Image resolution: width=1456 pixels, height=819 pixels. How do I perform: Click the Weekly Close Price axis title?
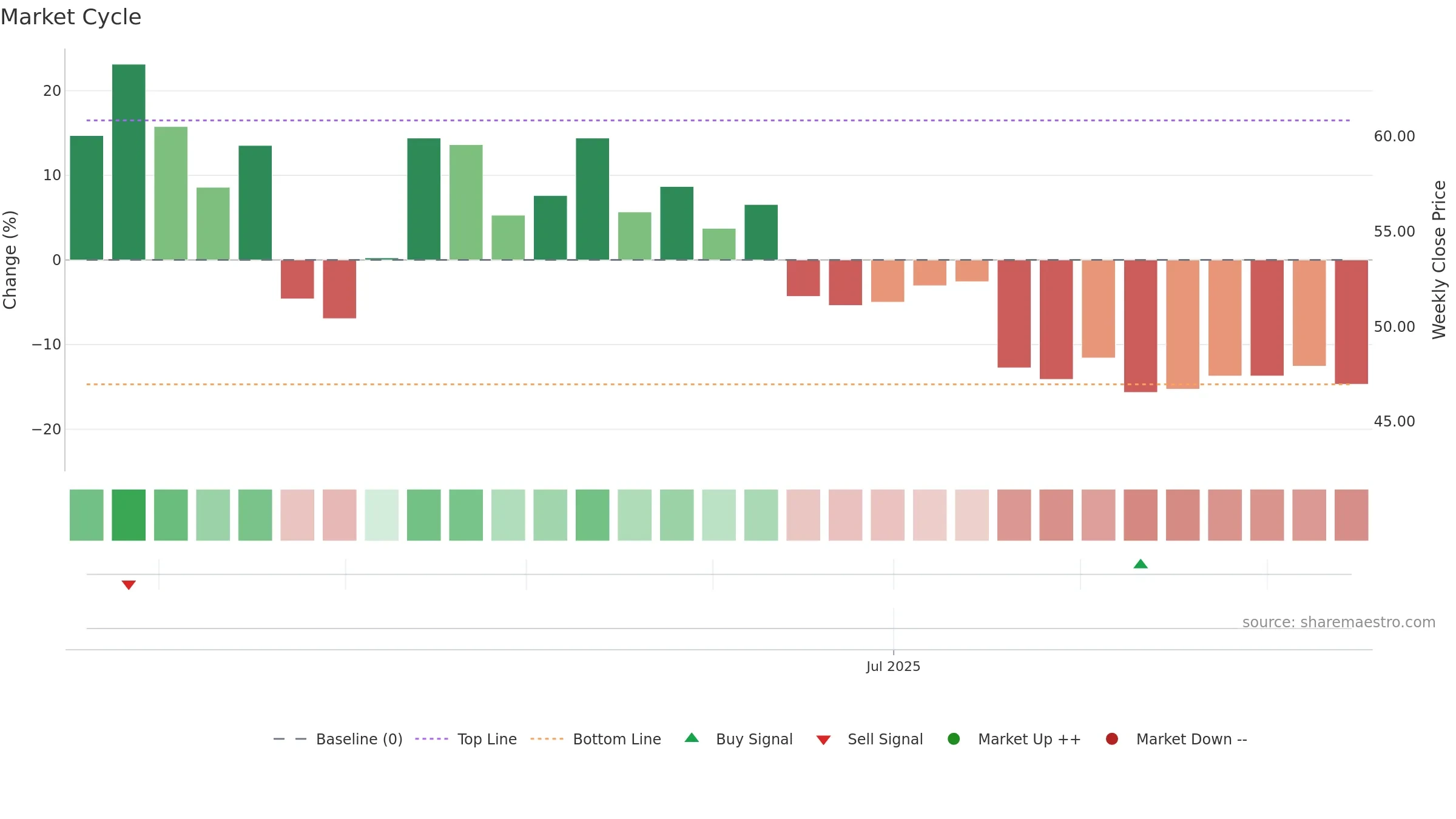(x=1439, y=260)
